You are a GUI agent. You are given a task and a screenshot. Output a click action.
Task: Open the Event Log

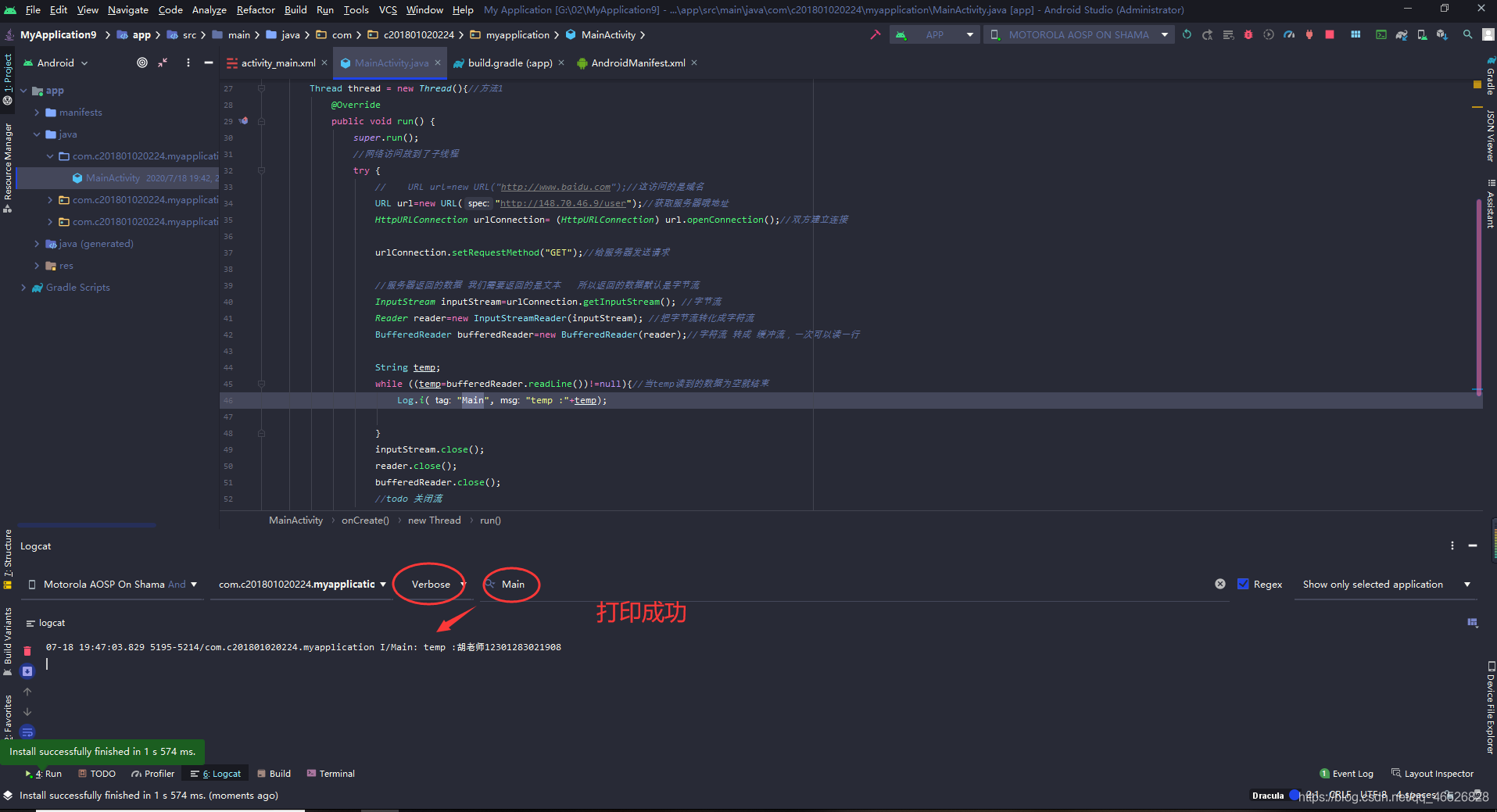[1346, 774]
